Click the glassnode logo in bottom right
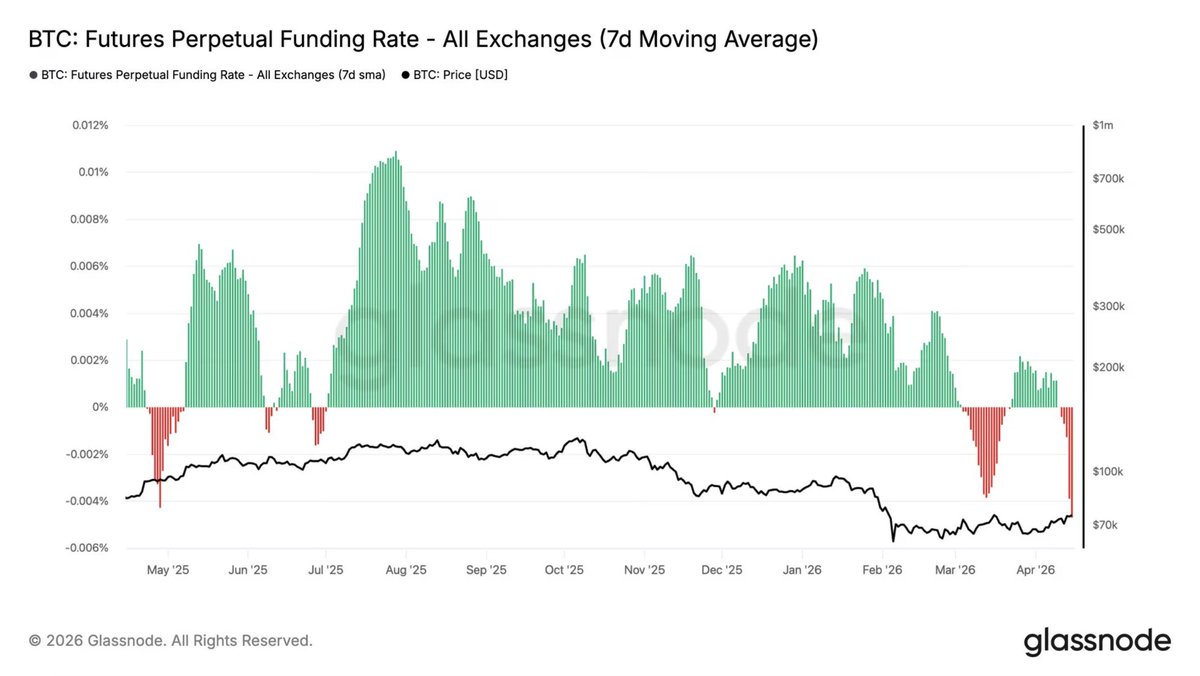 (1096, 640)
